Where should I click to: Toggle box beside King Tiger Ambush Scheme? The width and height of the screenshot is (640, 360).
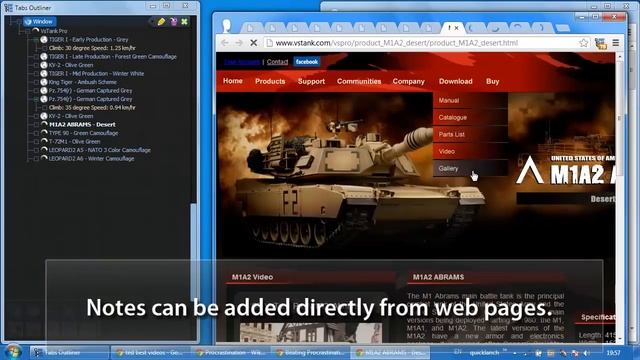click(x=36, y=82)
